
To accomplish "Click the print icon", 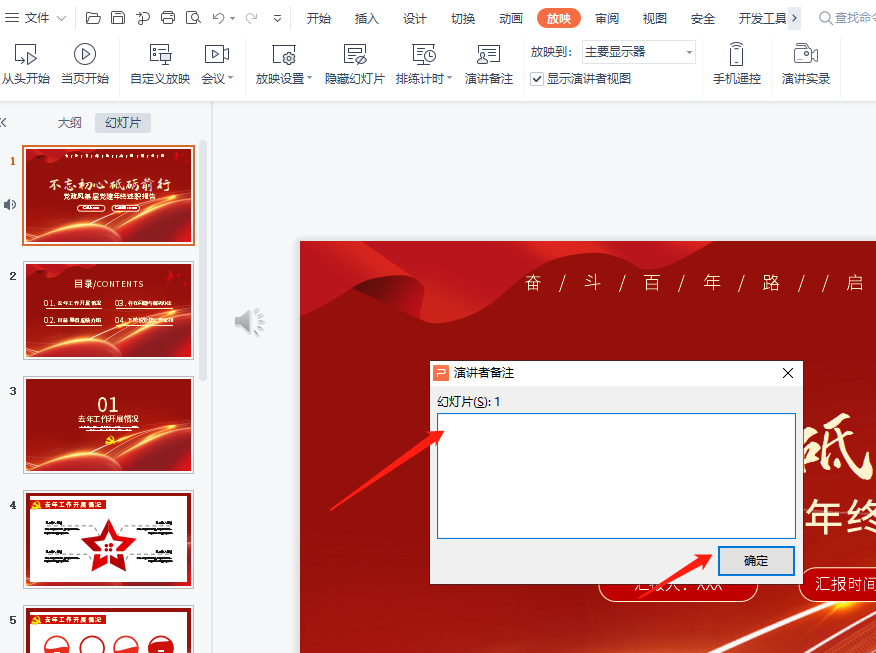I will pyautogui.click(x=168, y=18).
